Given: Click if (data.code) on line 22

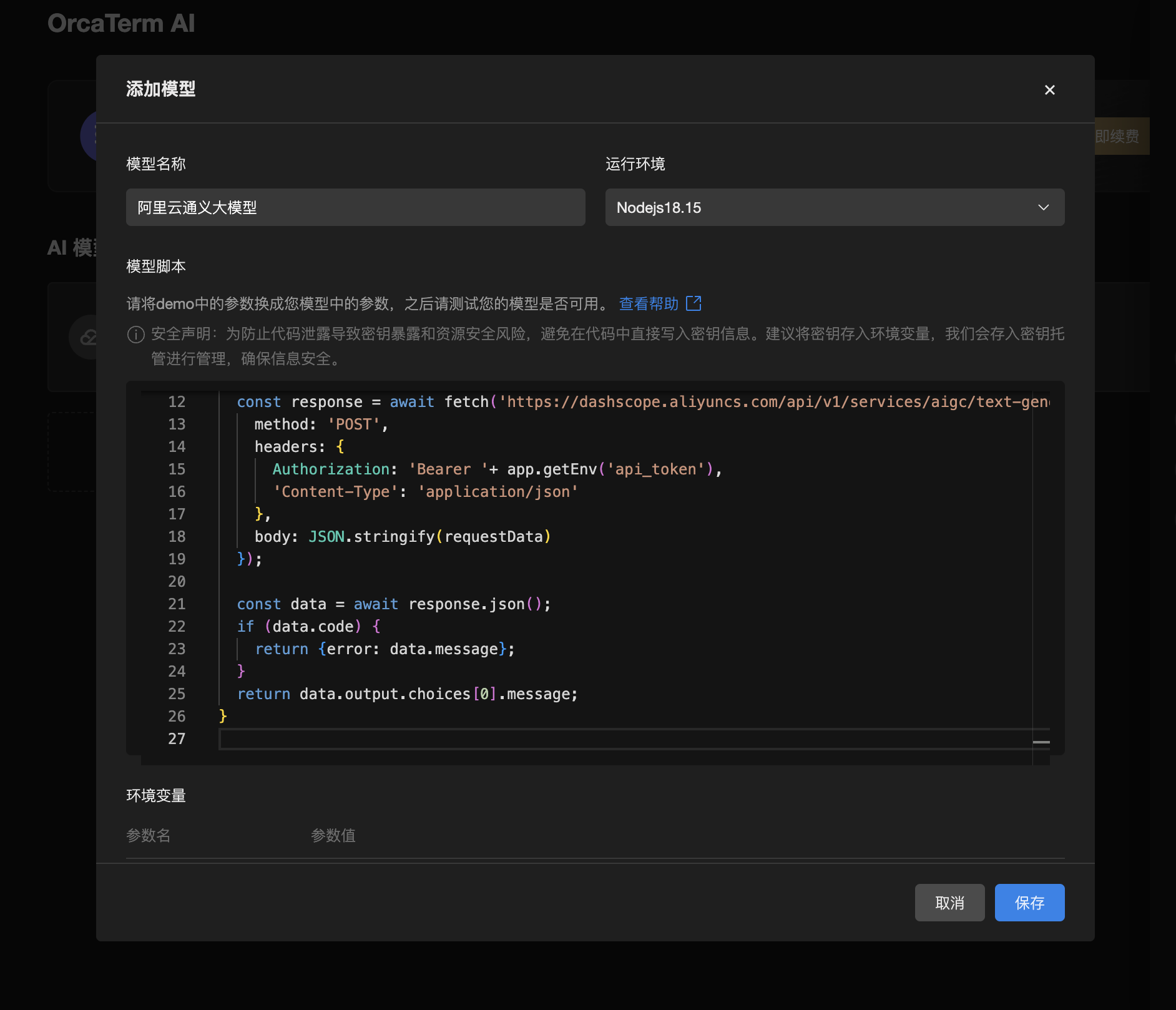Looking at the screenshot, I should (308, 627).
